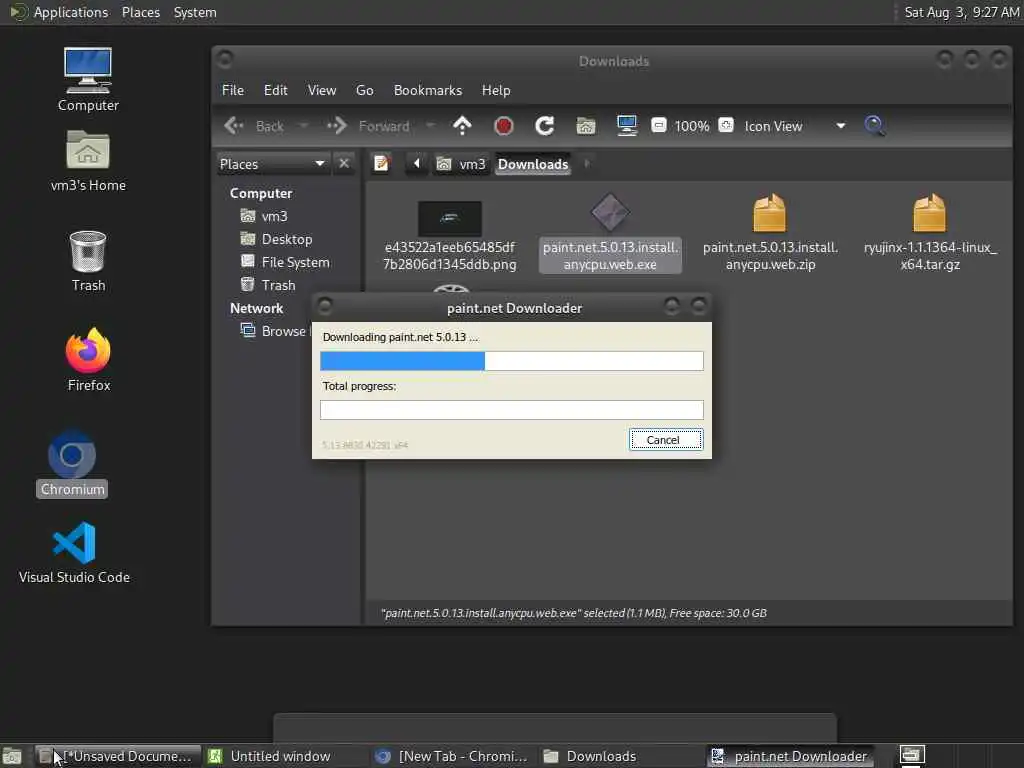Zoom out with the minus icon
Image resolution: width=1024 pixels, height=768 pixels.
coord(659,125)
